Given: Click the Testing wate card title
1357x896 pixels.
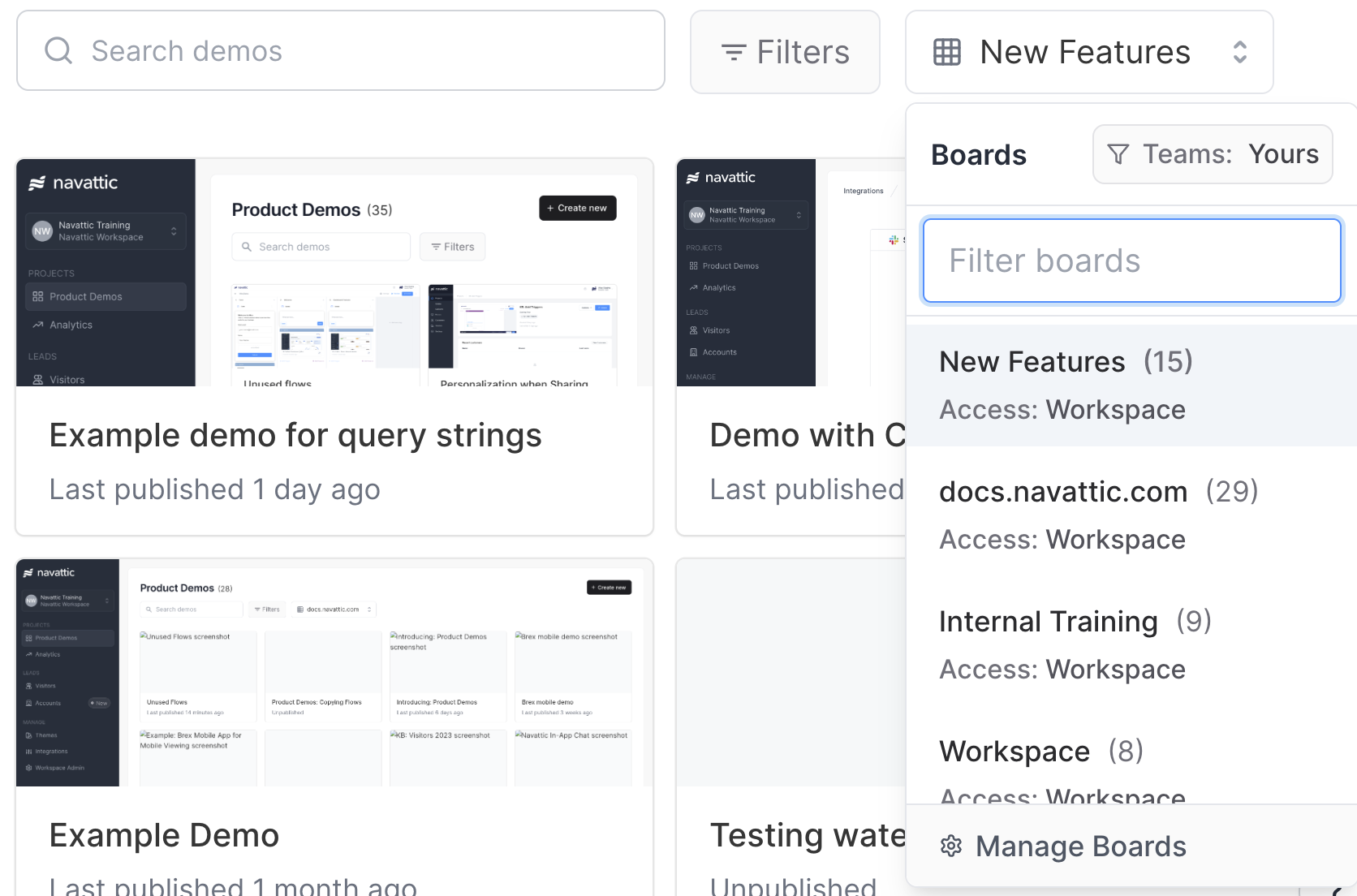Looking at the screenshot, I should [x=808, y=835].
